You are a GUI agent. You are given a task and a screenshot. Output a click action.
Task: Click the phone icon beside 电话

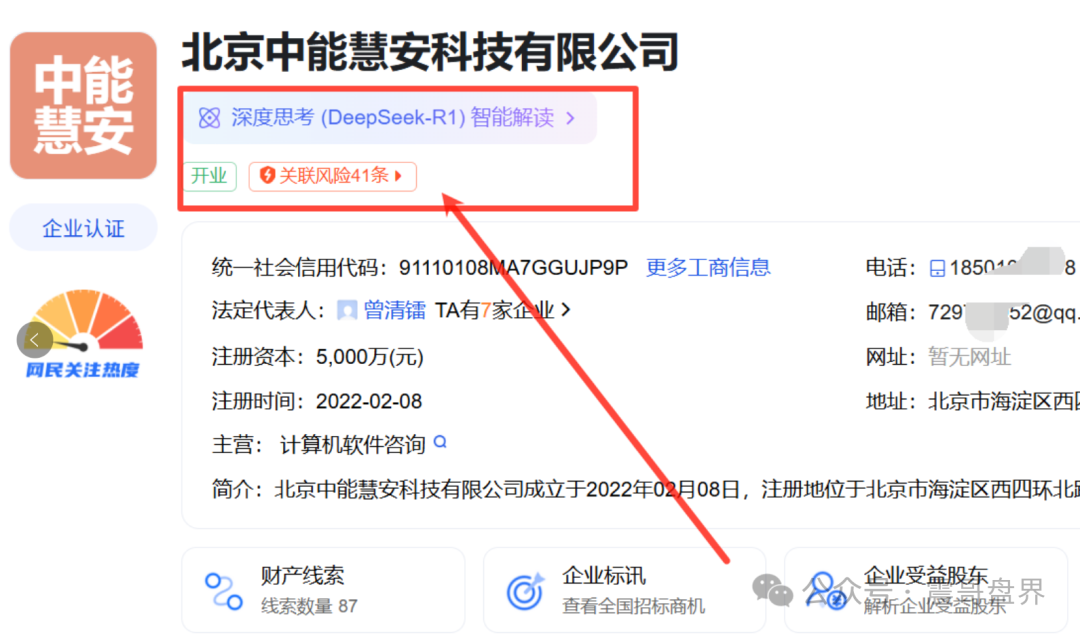pyautogui.click(x=937, y=268)
